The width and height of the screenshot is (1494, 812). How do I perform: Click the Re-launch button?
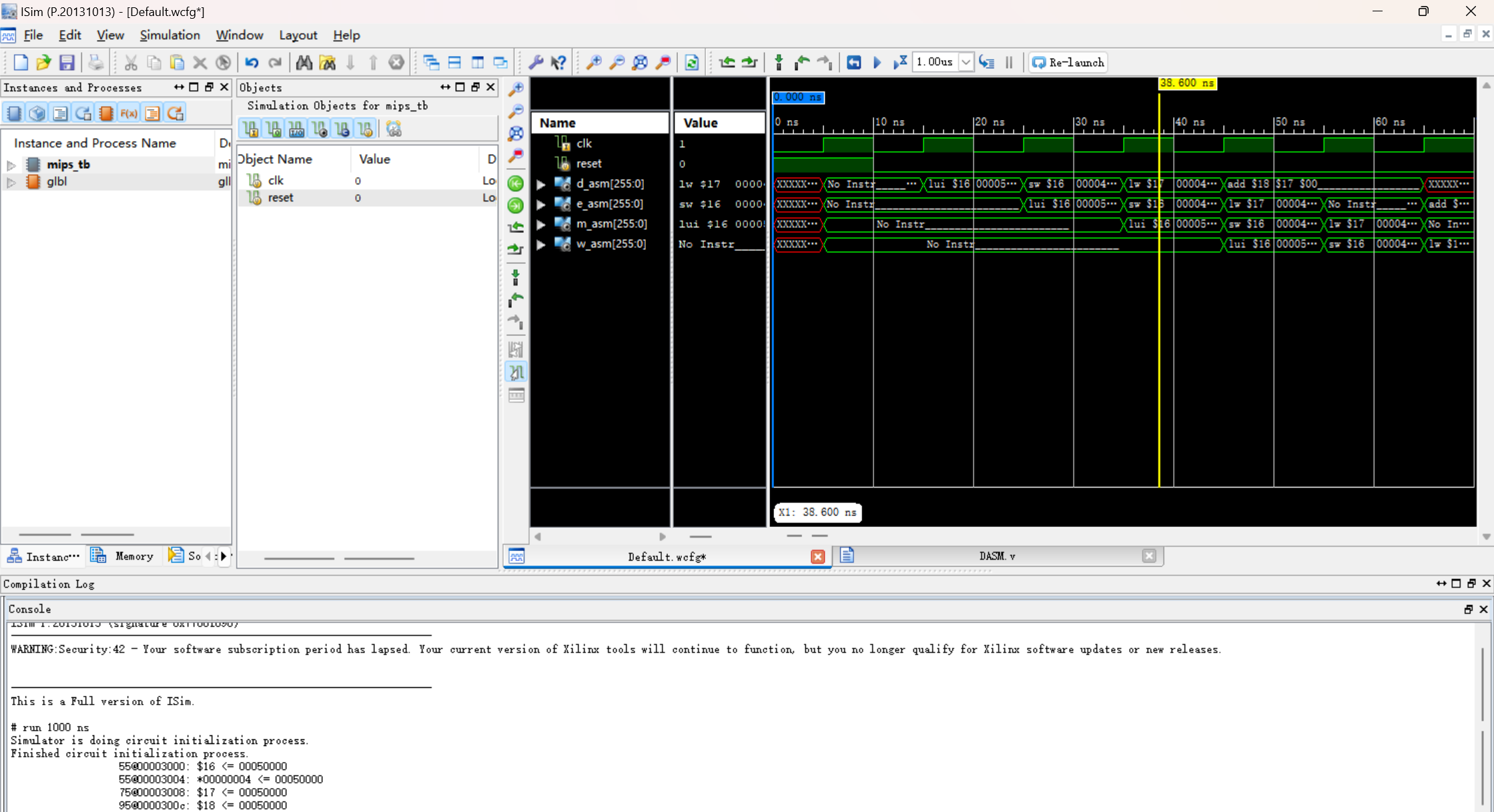point(1068,63)
